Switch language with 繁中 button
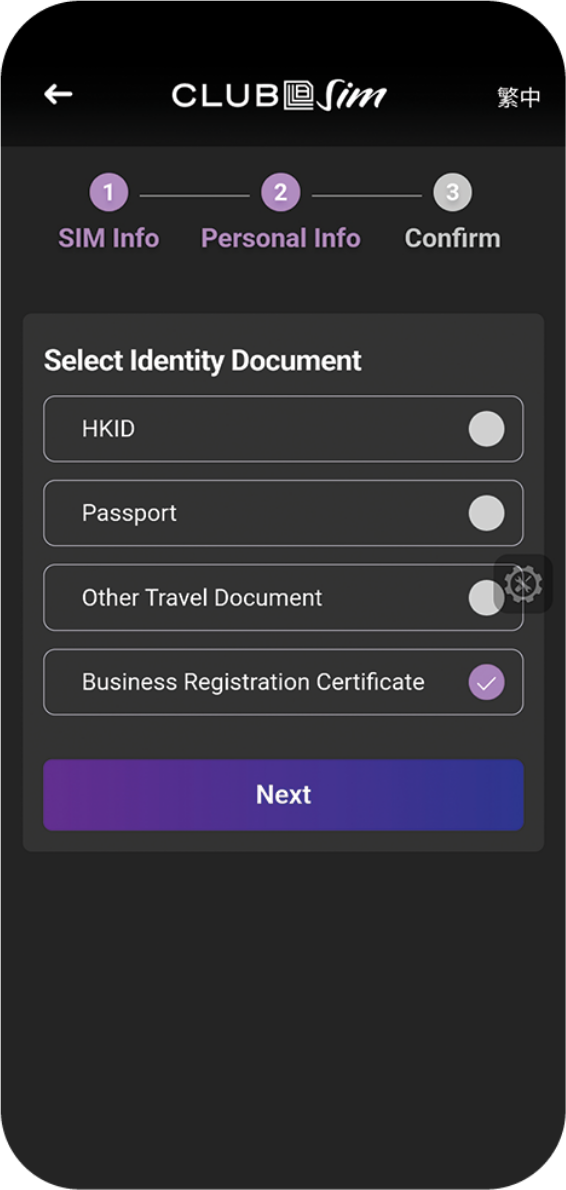This screenshot has width=566, height=1190. coord(519,97)
